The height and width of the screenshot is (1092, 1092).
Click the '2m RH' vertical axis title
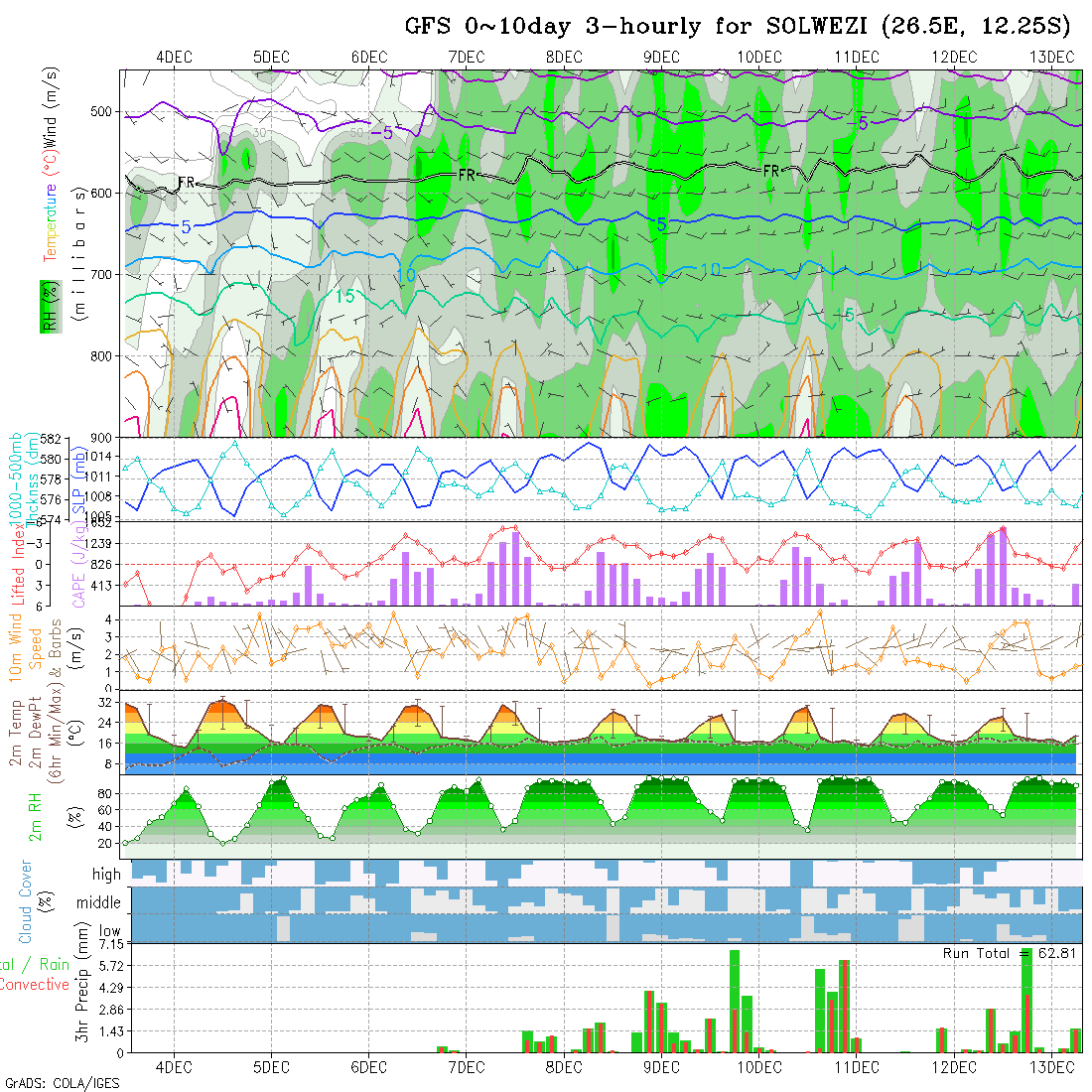[x=35, y=816]
